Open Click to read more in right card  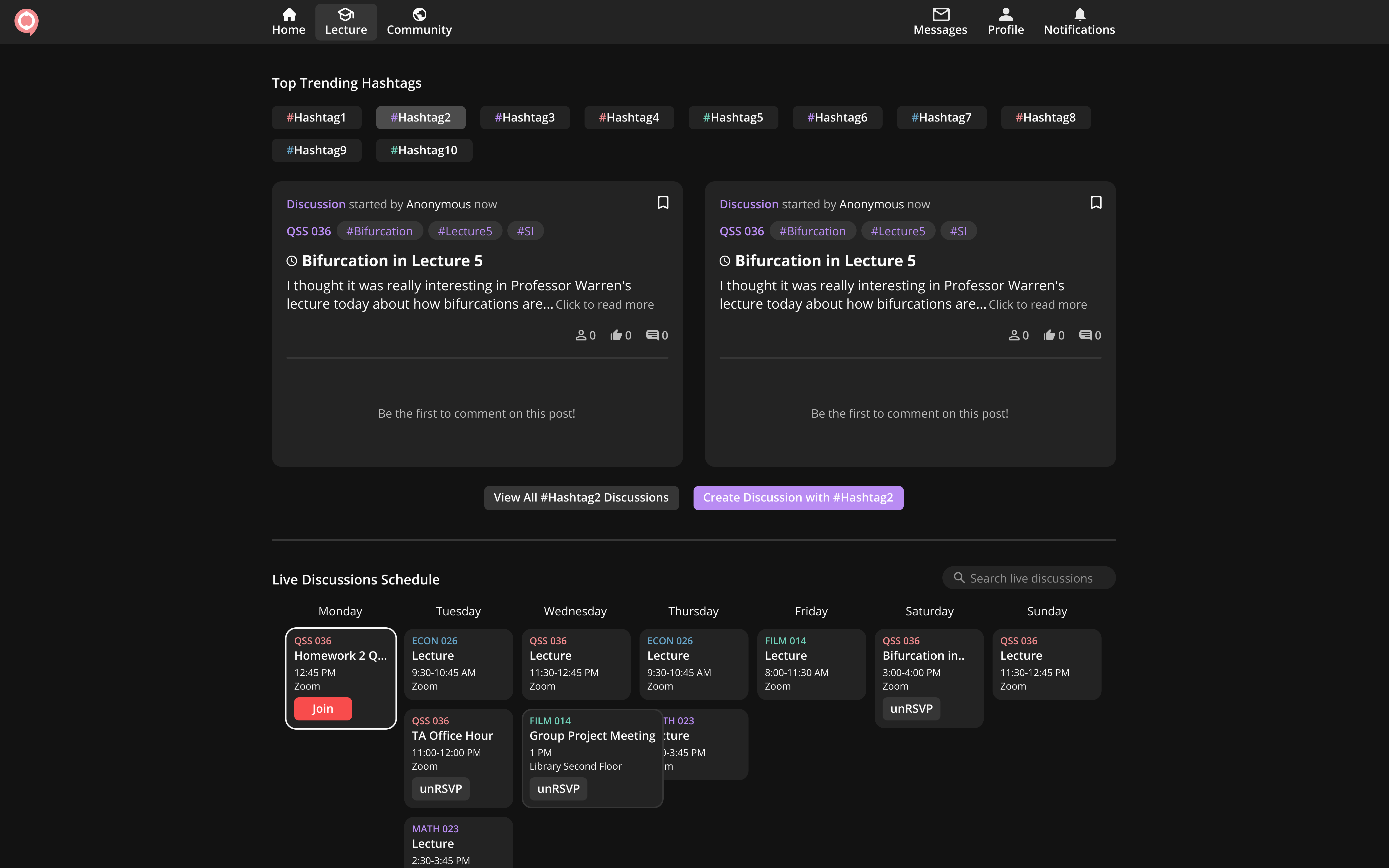(1038, 305)
